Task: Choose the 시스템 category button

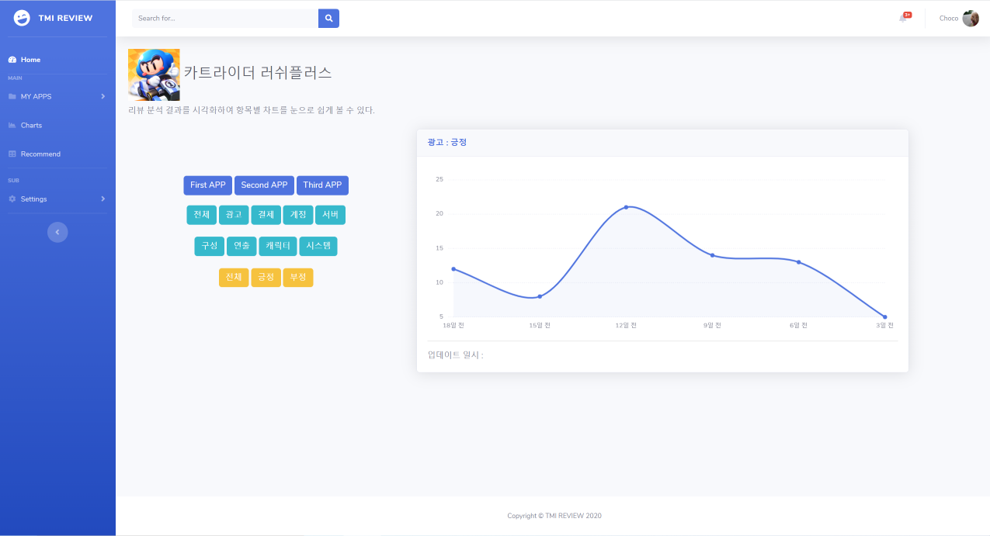Action: [318, 246]
